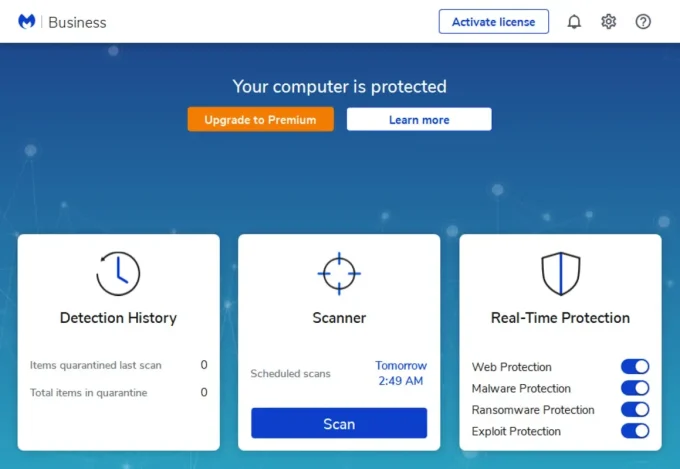
Task: Open the Scanner card title
Action: point(339,318)
